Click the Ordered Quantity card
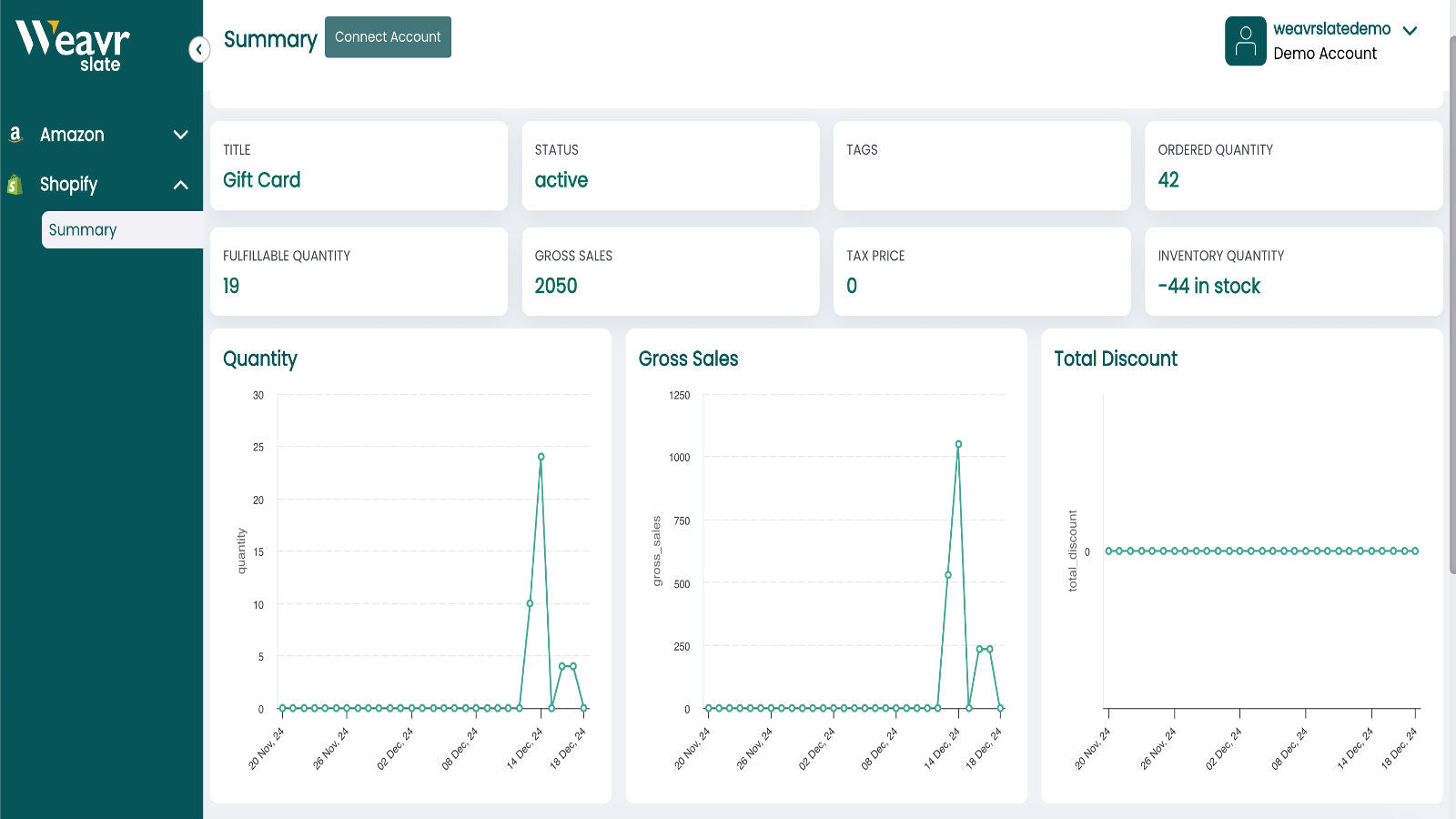1456x819 pixels. pyautogui.click(x=1293, y=166)
